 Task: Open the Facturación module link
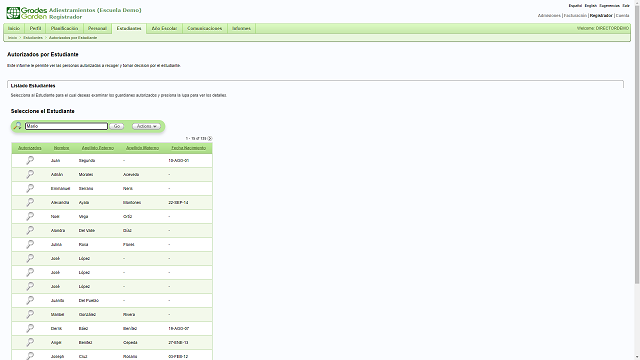(x=575, y=16)
